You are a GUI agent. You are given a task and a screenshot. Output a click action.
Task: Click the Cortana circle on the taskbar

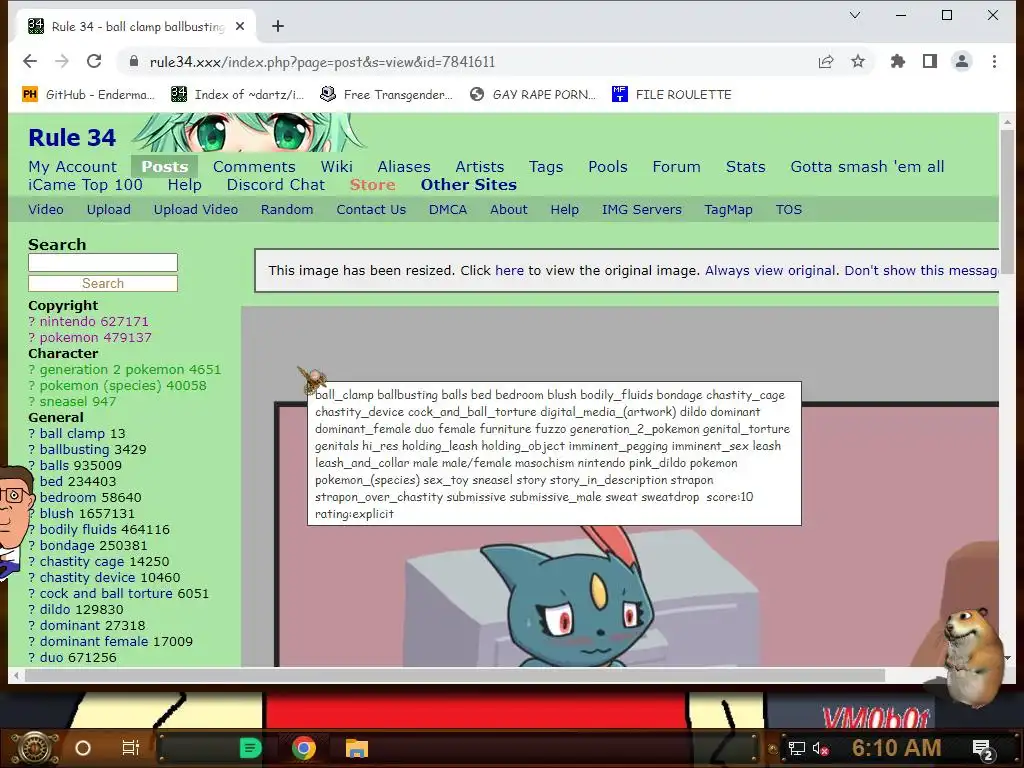(x=83, y=748)
